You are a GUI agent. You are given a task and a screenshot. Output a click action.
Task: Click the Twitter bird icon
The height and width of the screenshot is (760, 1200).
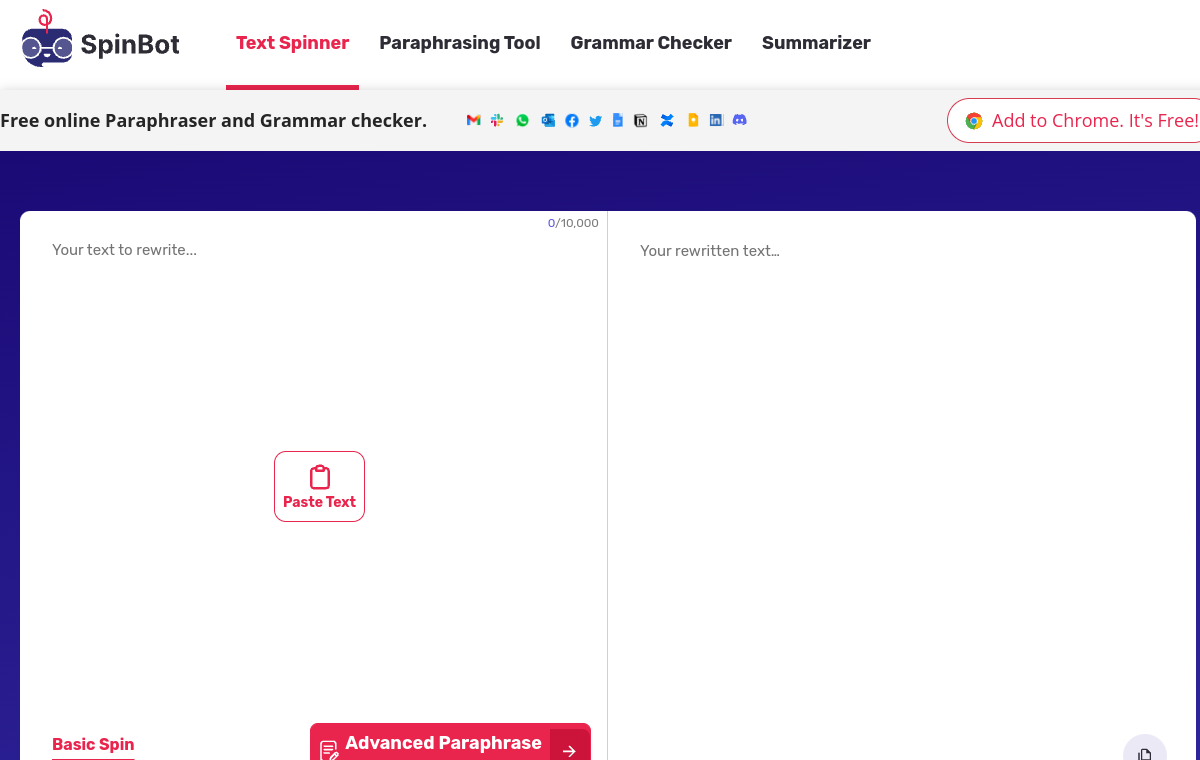pyautogui.click(x=596, y=121)
